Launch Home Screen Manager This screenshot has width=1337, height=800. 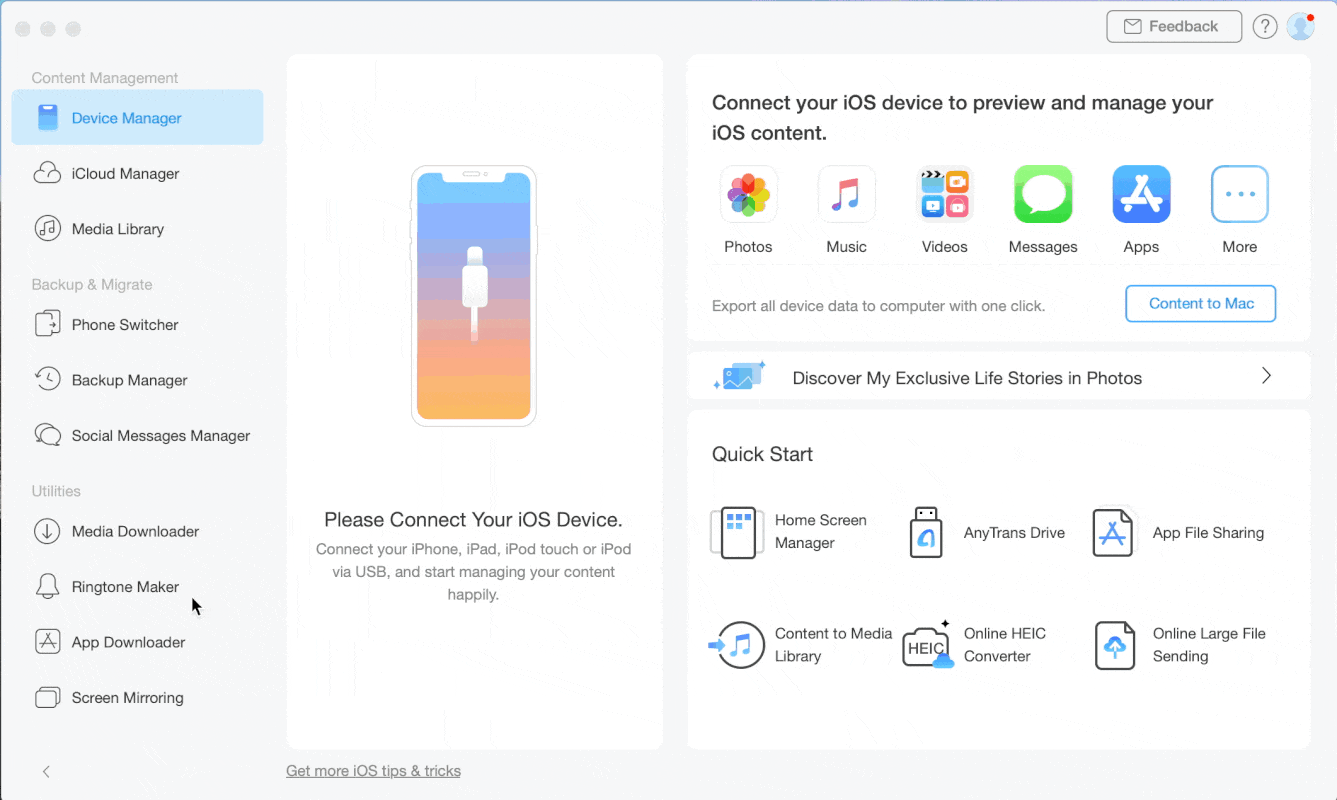click(790, 532)
